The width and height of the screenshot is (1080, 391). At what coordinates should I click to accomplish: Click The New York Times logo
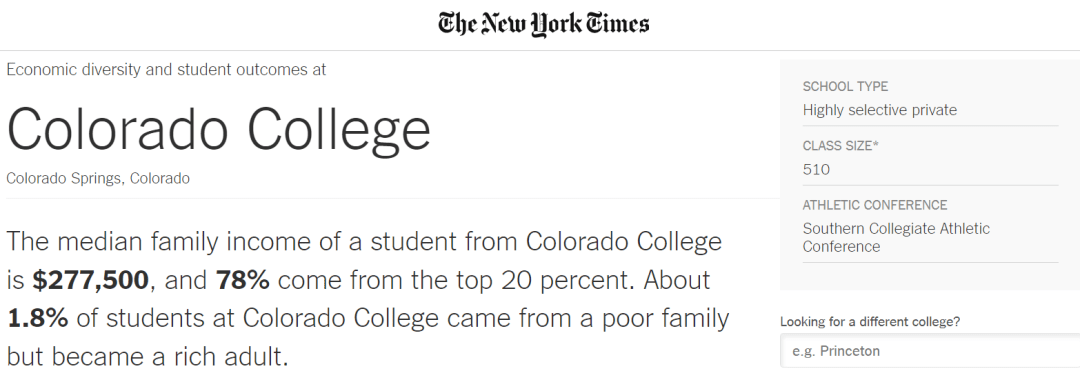tap(543, 23)
